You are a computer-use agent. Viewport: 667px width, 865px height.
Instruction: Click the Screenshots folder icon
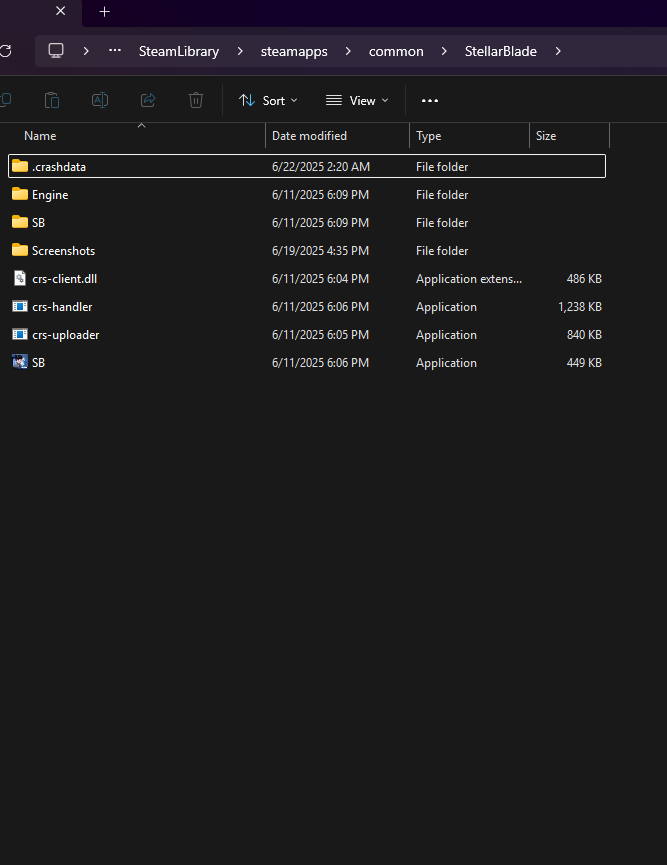(20, 250)
